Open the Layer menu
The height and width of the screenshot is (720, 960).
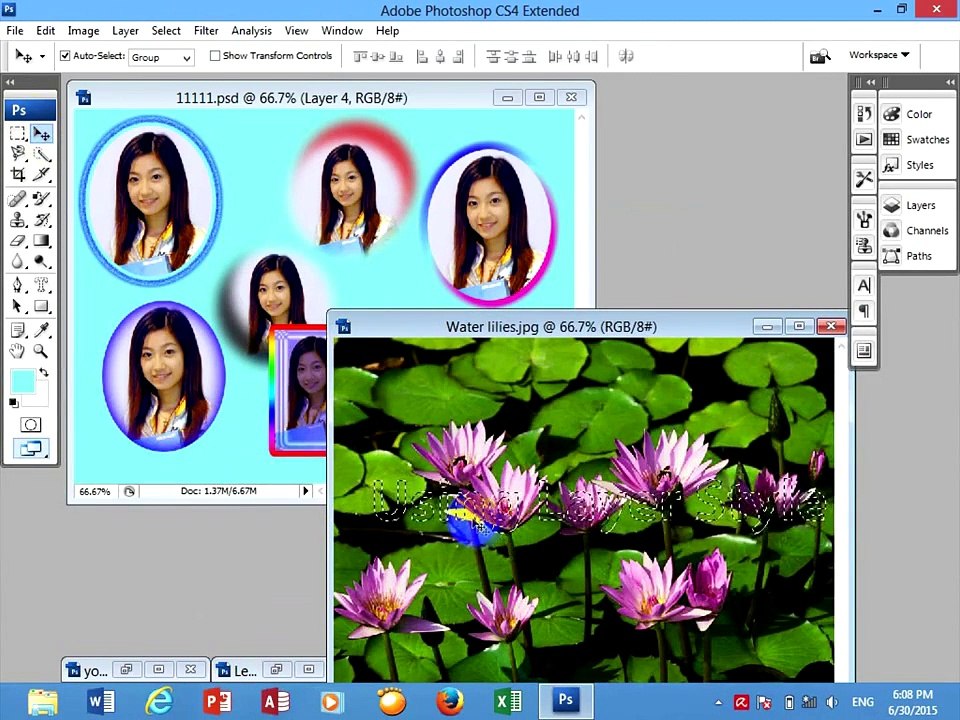pyautogui.click(x=125, y=31)
